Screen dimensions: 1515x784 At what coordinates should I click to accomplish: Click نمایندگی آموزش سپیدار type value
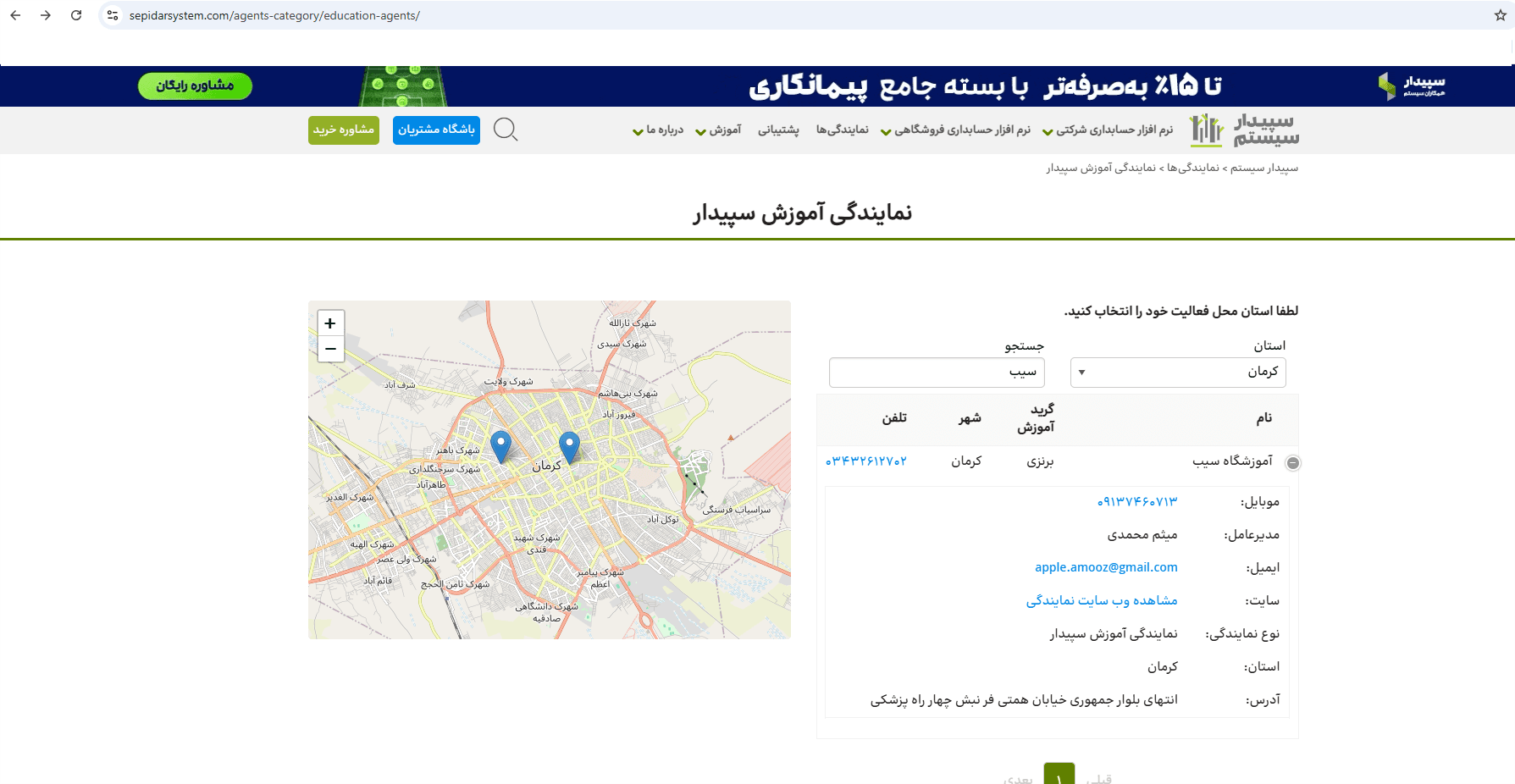tap(1114, 633)
